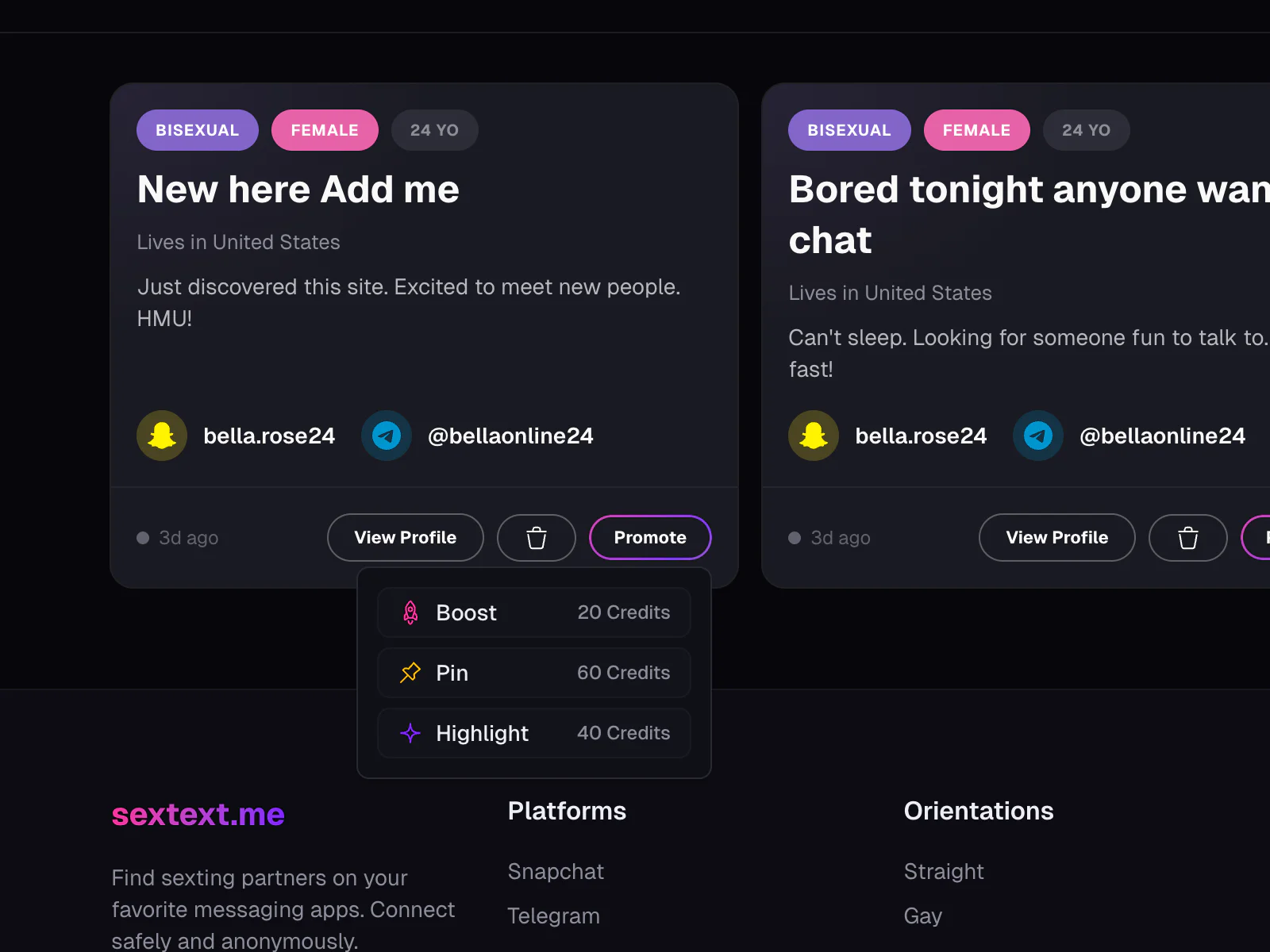The height and width of the screenshot is (952, 1270).
Task: Click the Telegram icon next to @bellaonline24
Action: click(386, 435)
